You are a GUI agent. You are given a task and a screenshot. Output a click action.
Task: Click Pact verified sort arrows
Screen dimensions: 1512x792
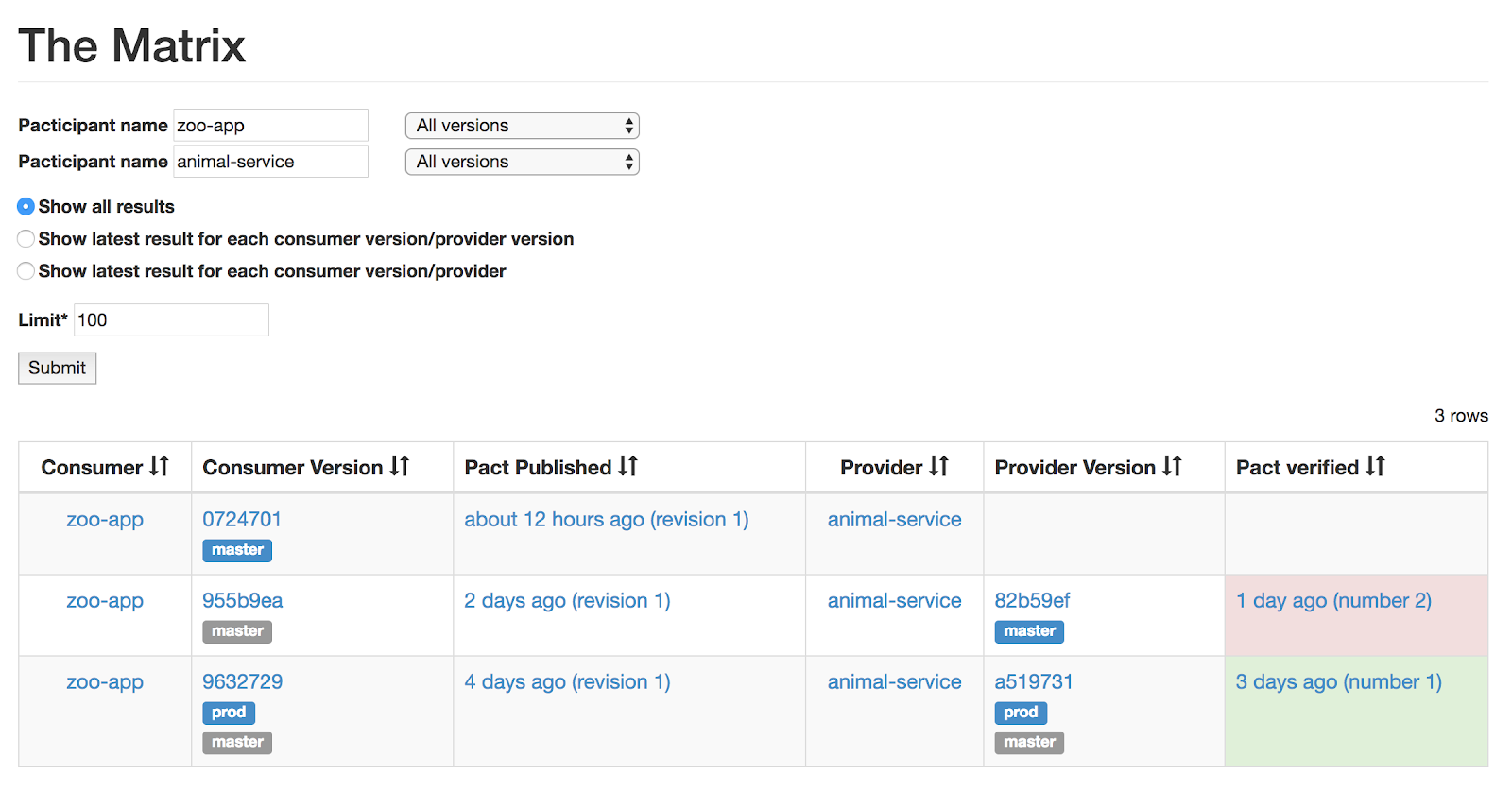coord(1375,466)
